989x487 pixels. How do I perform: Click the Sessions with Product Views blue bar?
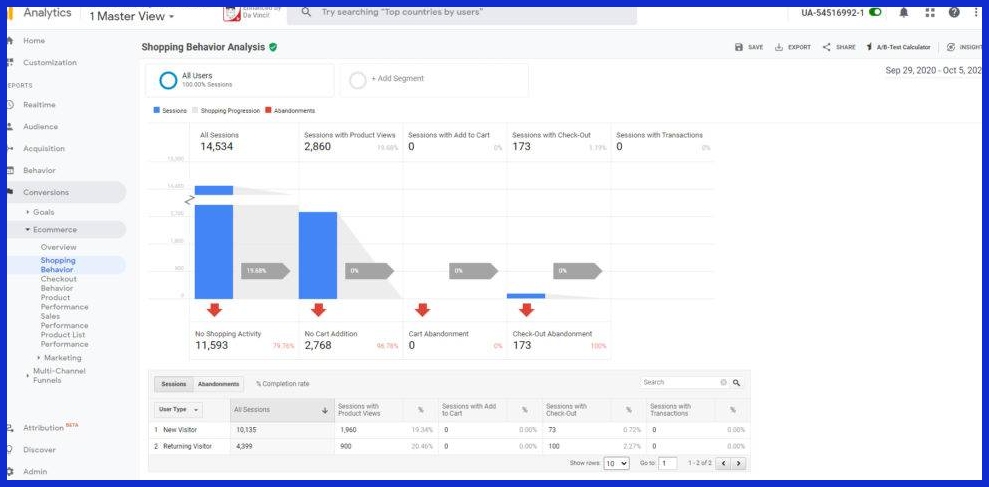click(x=318, y=255)
